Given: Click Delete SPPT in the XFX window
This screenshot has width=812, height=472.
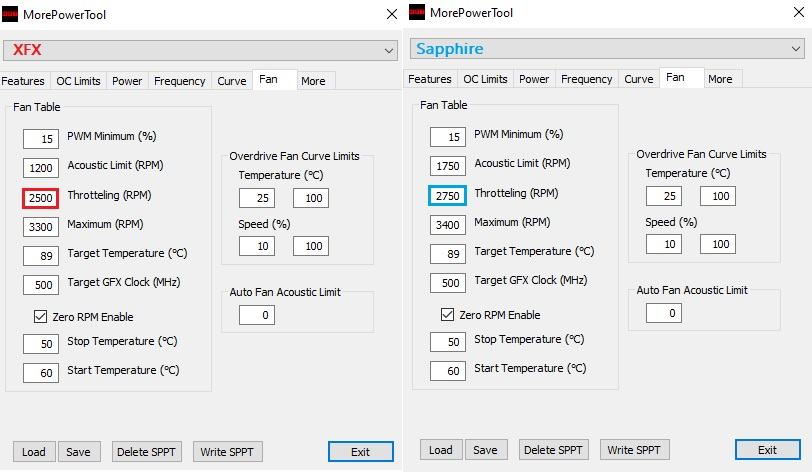Looking at the screenshot, I should 147,452.
